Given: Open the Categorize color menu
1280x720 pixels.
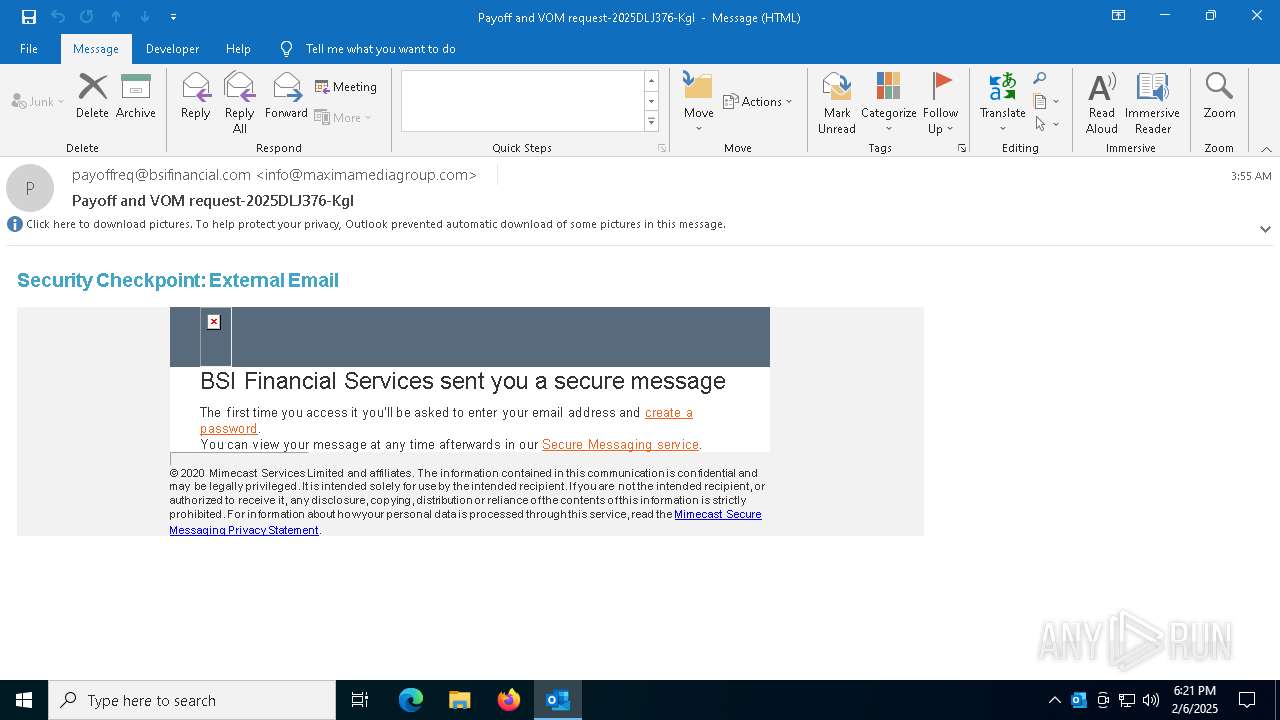Looking at the screenshot, I should [x=889, y=103].
